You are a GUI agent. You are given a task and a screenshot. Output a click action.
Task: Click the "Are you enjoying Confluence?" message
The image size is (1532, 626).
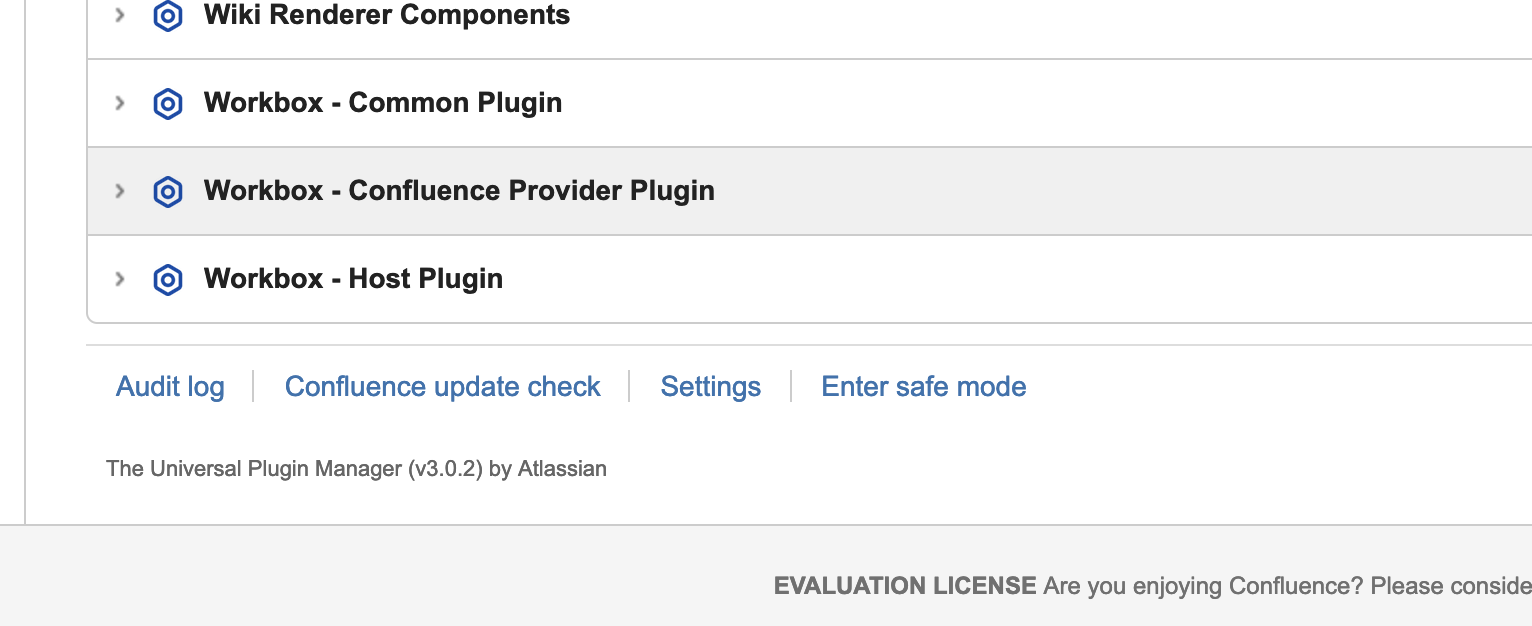(1203, 586)
